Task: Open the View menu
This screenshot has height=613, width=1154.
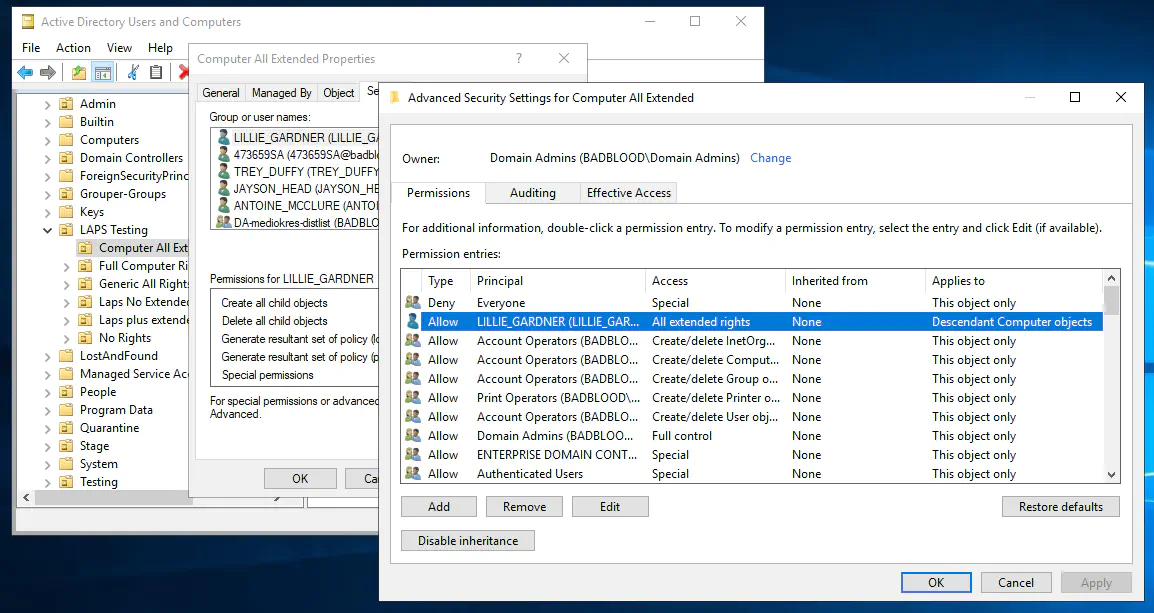Action: (x=119, y=48)
